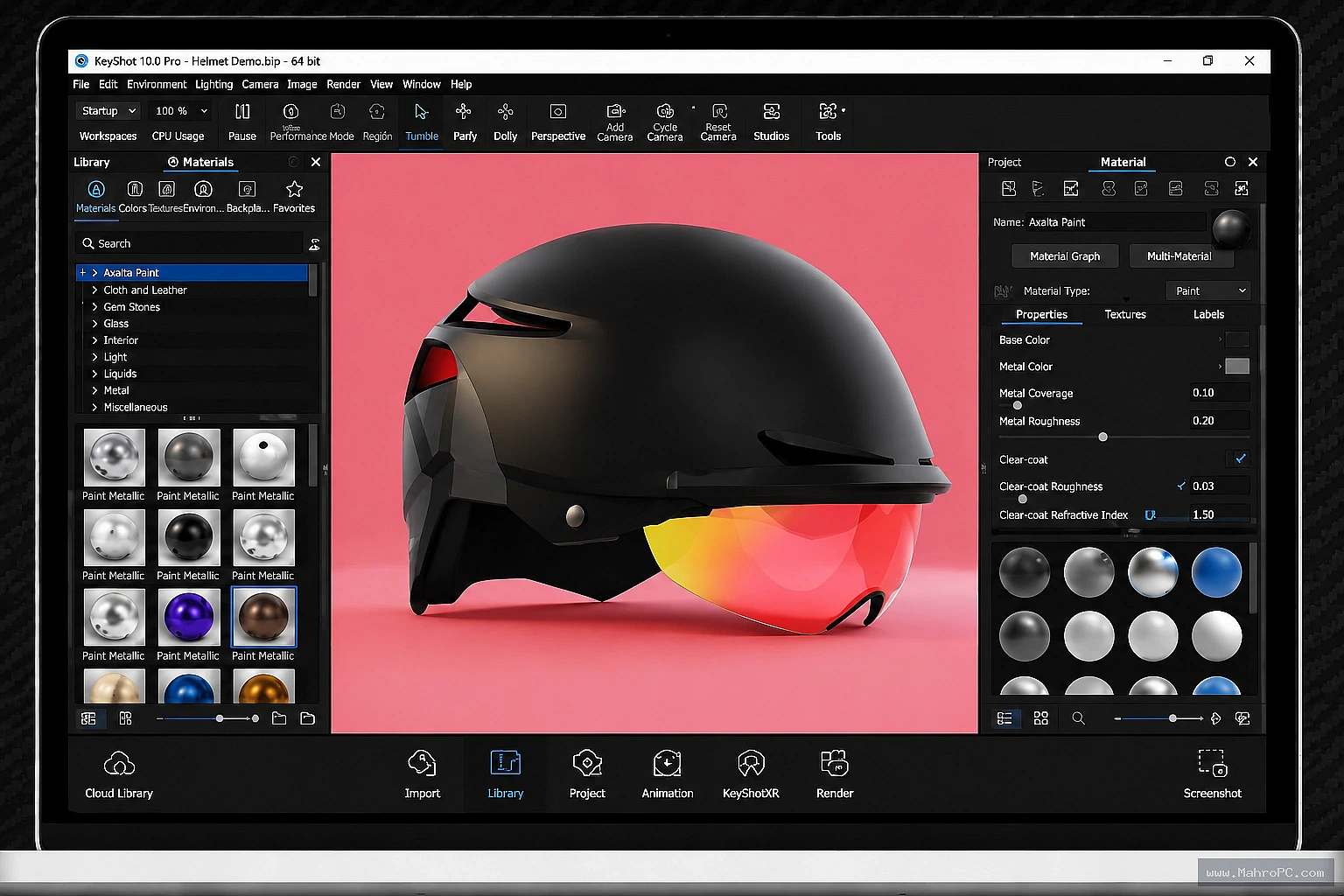This screenshot has height=896, width=1344.
Task: Toggle the Perspective view icon
Action: (558, 112)
